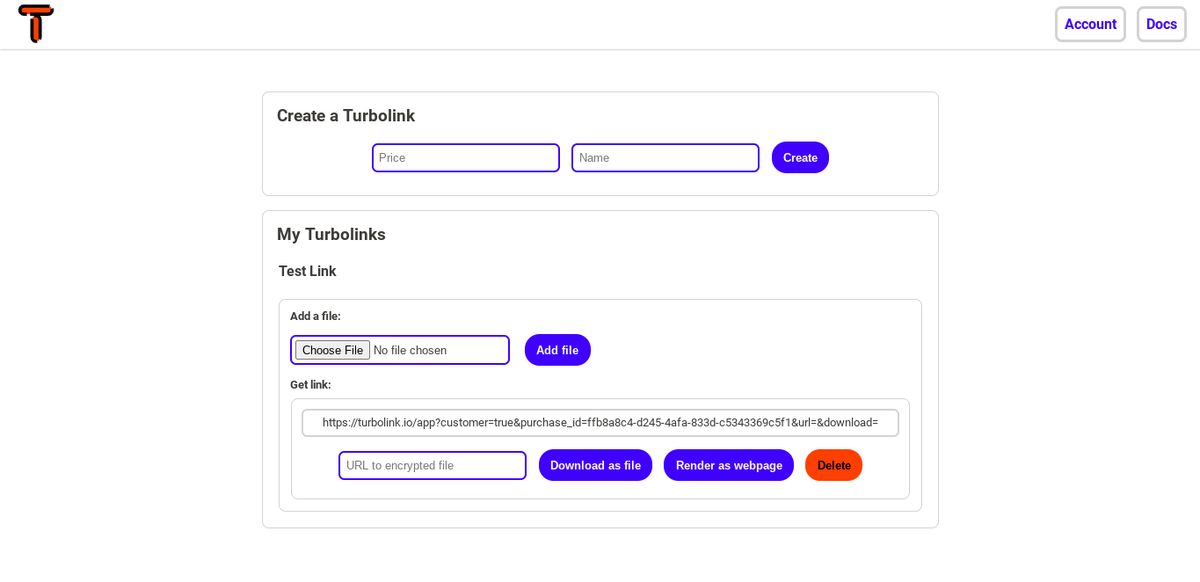Click Render as webpage
The height and width of the screenshot is (582, 1200).
pos(729,465)
